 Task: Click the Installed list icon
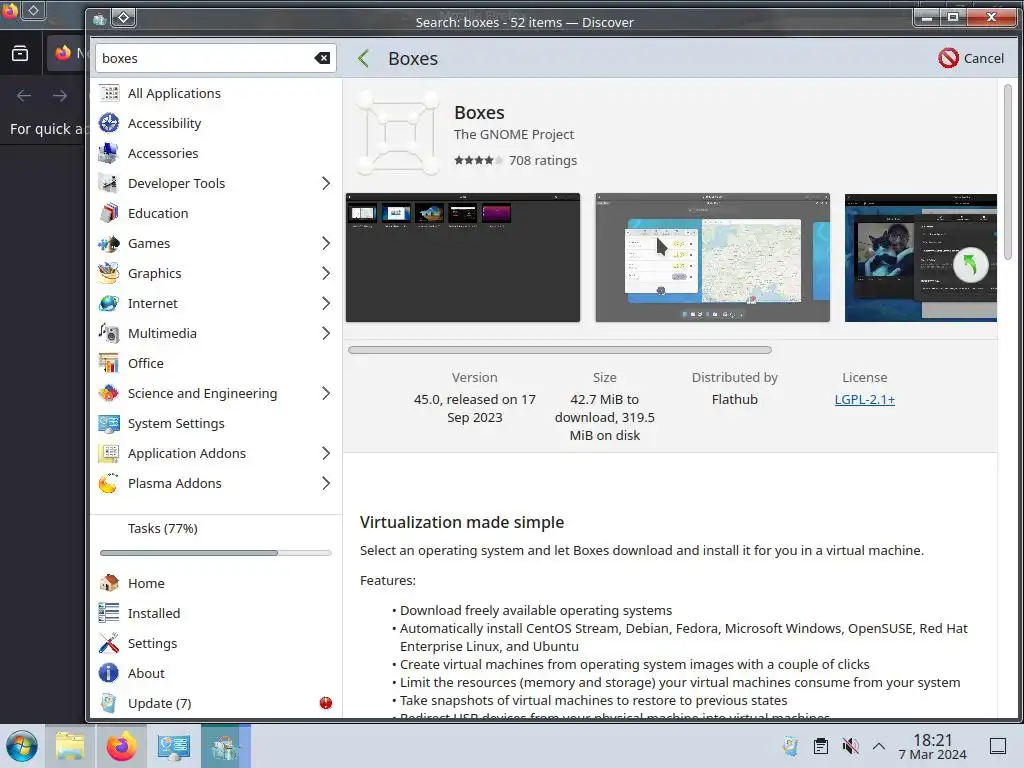pyautogui.click(x=108, y=613)
